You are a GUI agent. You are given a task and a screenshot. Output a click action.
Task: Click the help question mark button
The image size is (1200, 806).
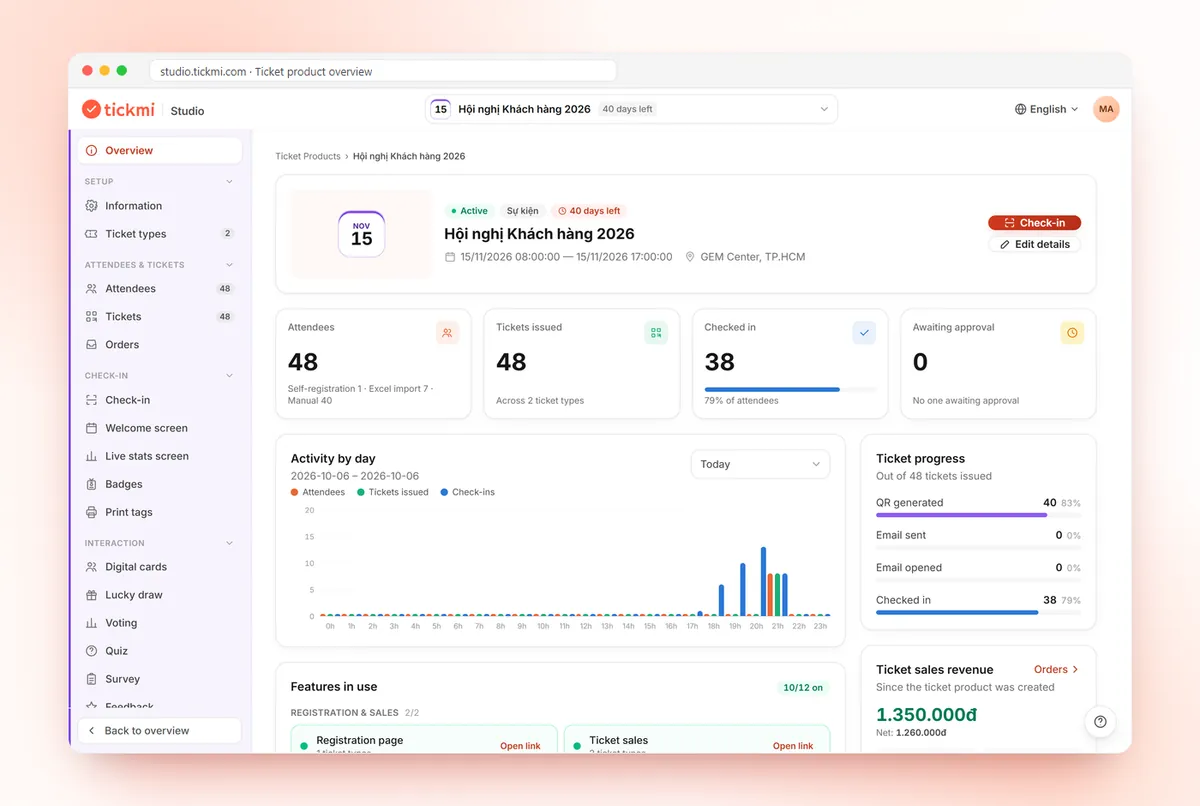pos(1100,722)
